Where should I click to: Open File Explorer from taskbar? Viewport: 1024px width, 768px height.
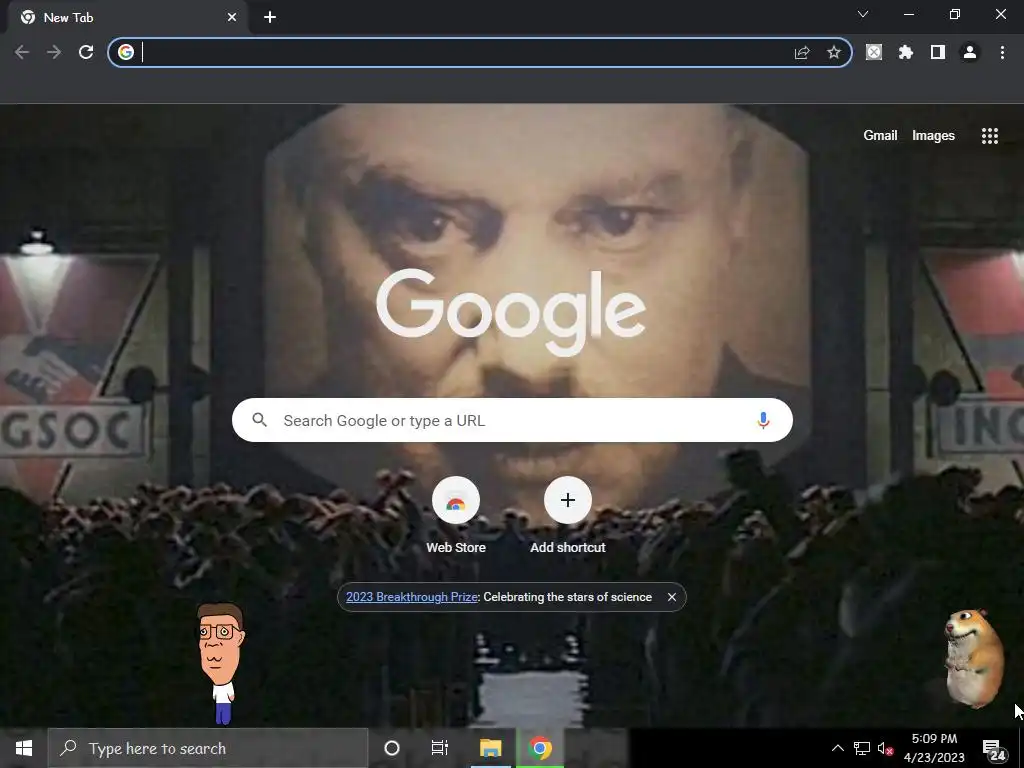[490, 748]
